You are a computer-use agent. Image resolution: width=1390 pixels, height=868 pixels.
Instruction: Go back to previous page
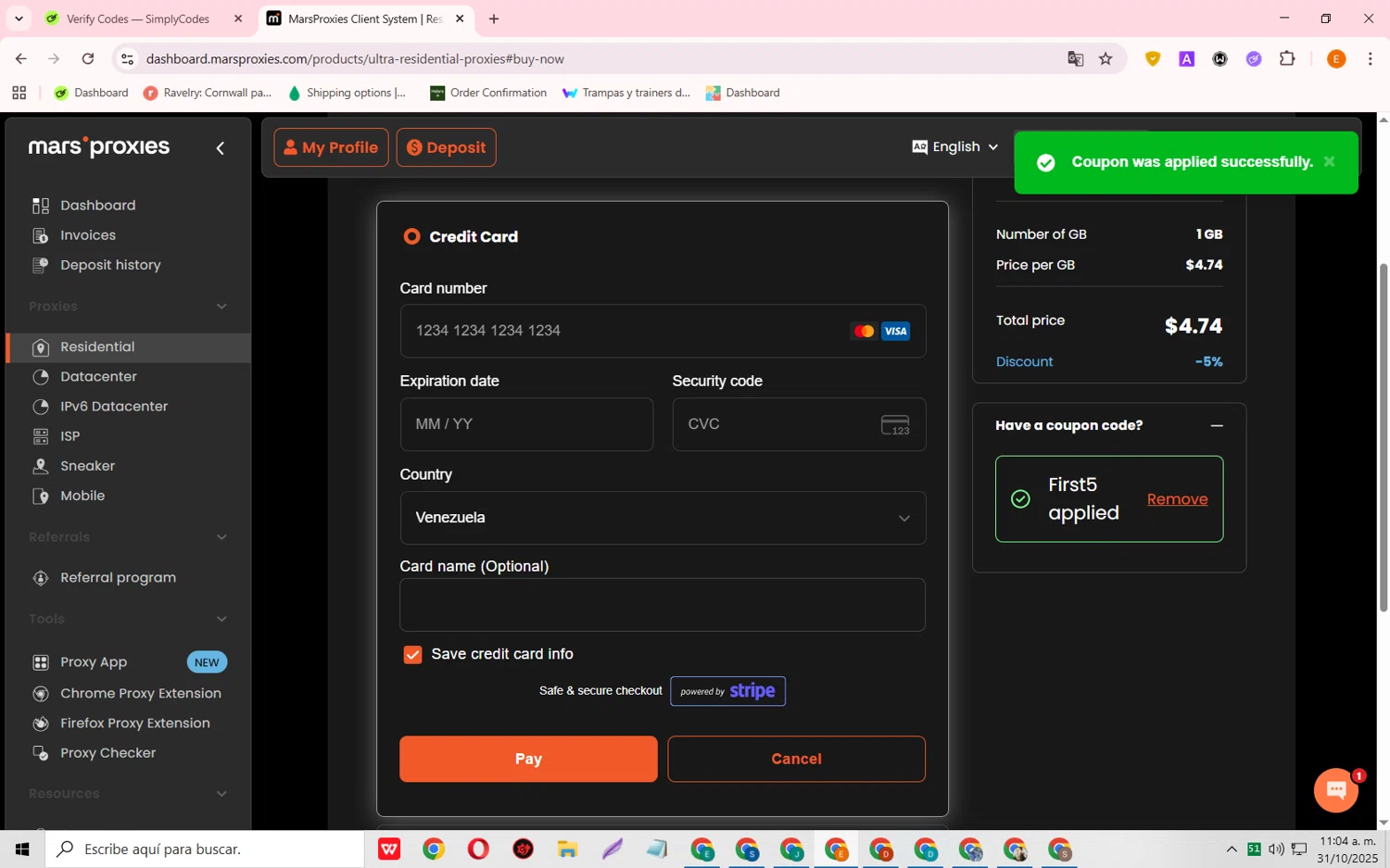[20, 58]
